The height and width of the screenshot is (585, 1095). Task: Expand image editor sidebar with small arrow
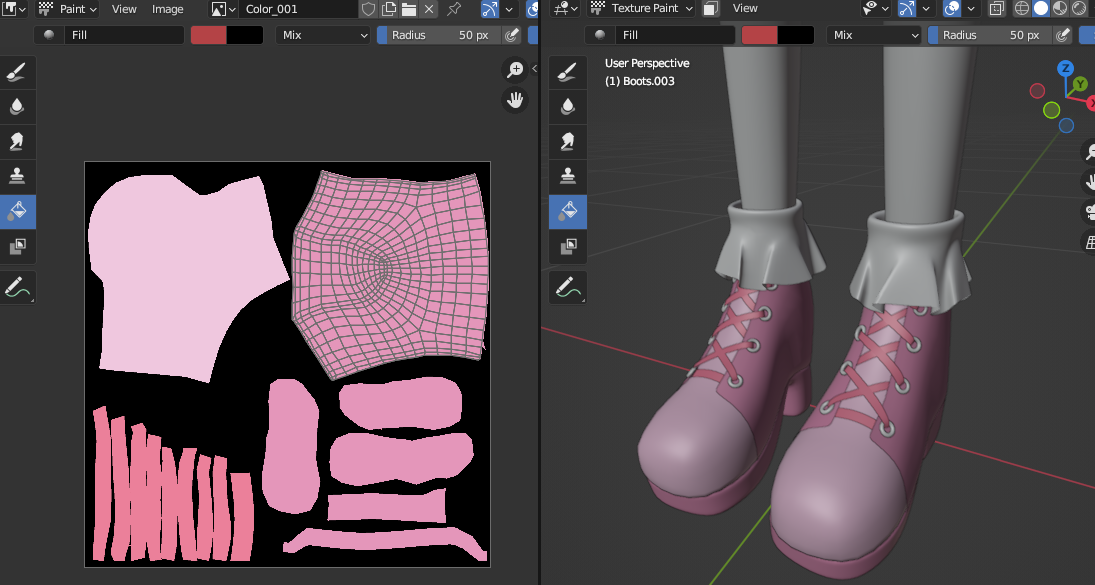click(534, 68)
